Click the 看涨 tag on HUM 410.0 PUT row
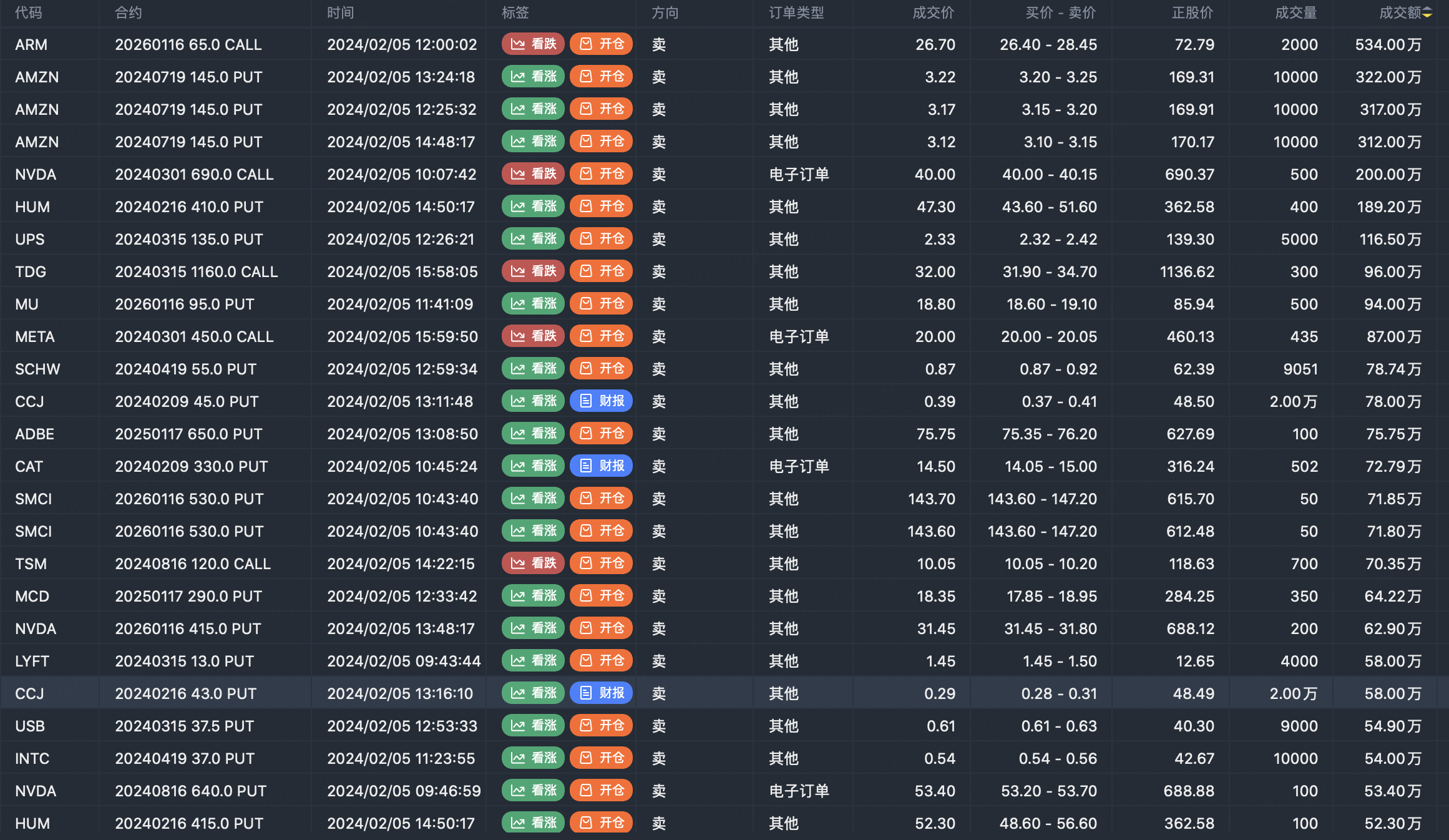Screen dimensions: 1449x840 pos(533,207)
